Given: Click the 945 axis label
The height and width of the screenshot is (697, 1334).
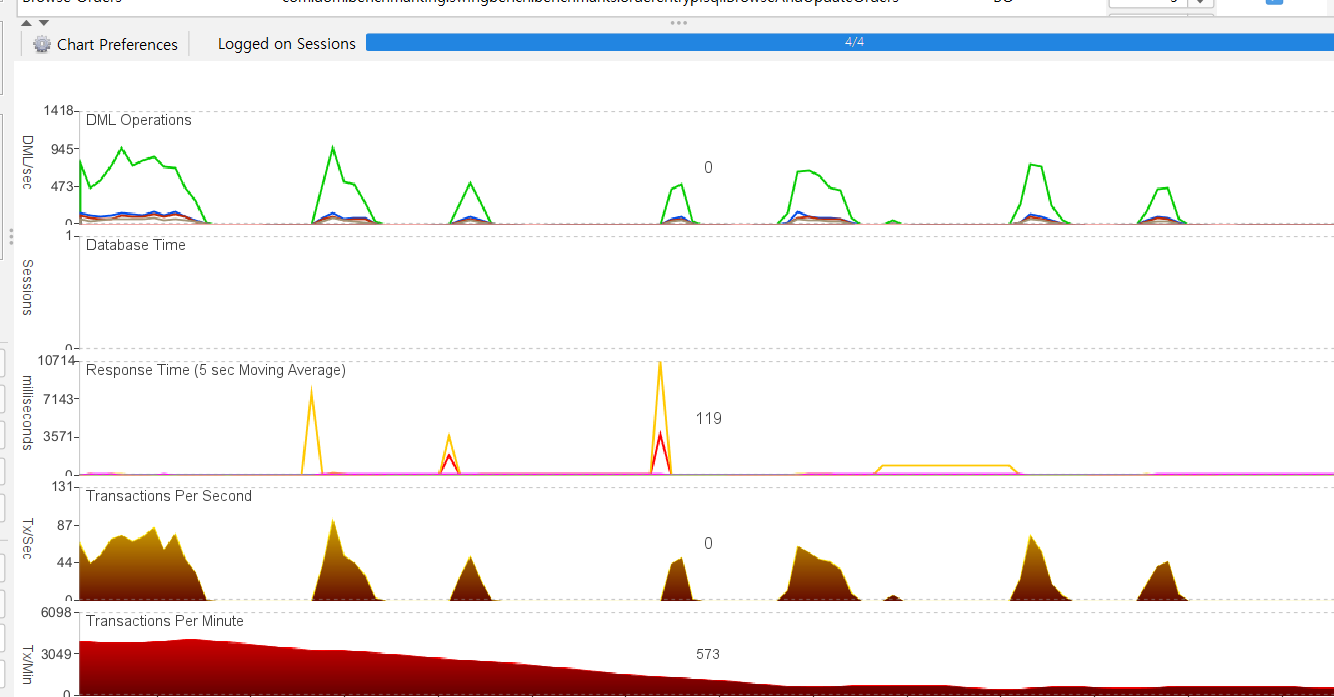Looking at the screenshot, I should coord(63,149).
